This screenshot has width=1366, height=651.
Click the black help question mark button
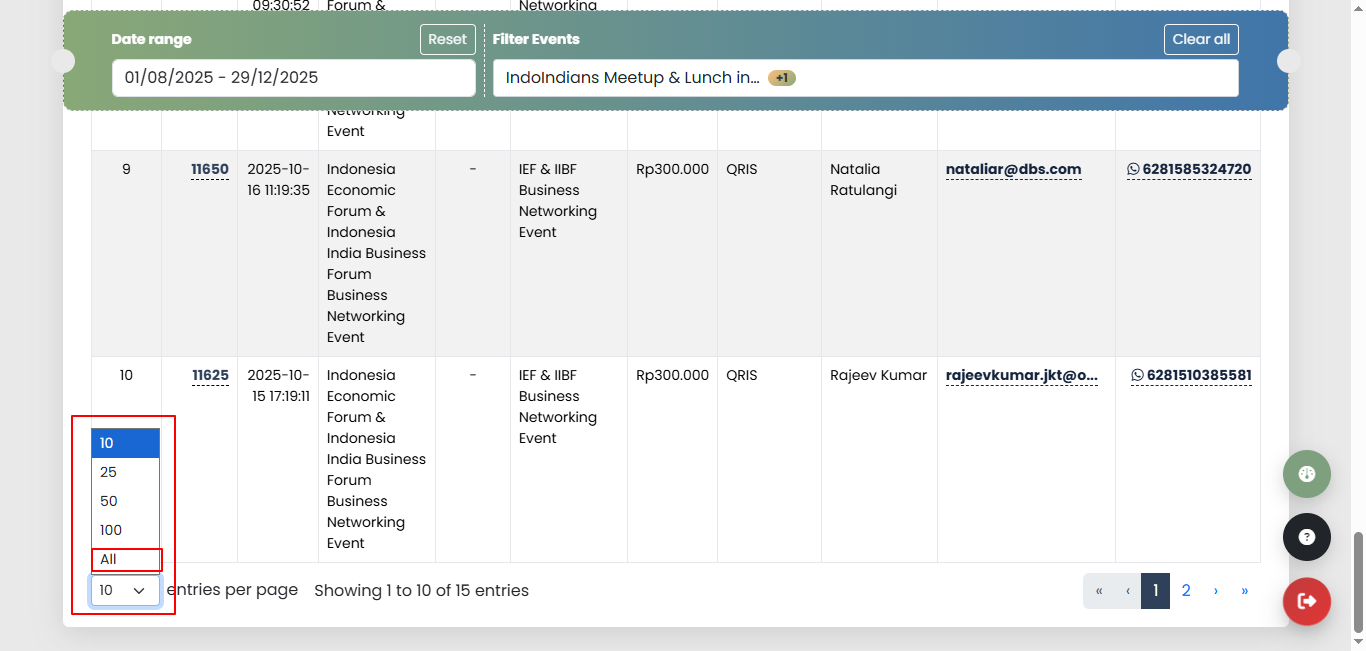pyautogui.click(x=1306, y=537)
